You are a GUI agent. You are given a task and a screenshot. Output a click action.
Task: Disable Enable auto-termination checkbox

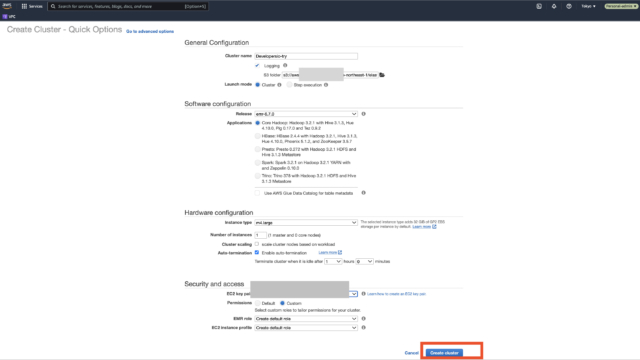pyautogui.click(x=257, y=253)
